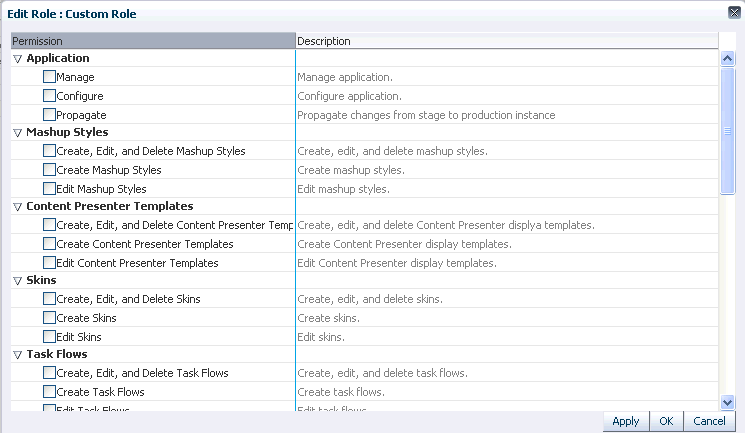Enable the Manage application checkbox
This screenshot has height=433, width=745.
[50, 77]
